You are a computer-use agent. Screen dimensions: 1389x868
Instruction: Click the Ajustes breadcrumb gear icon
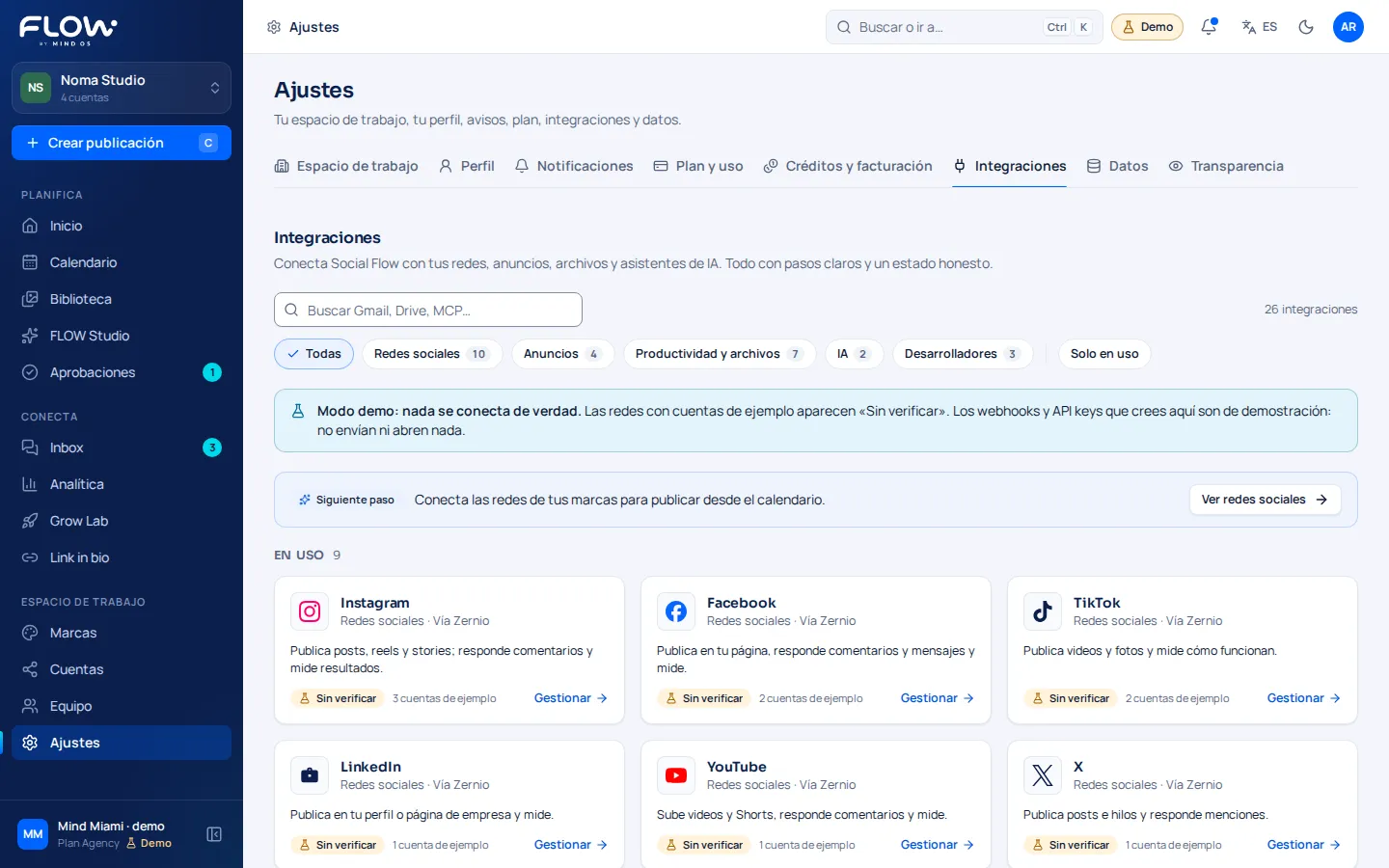click(274, 27)
